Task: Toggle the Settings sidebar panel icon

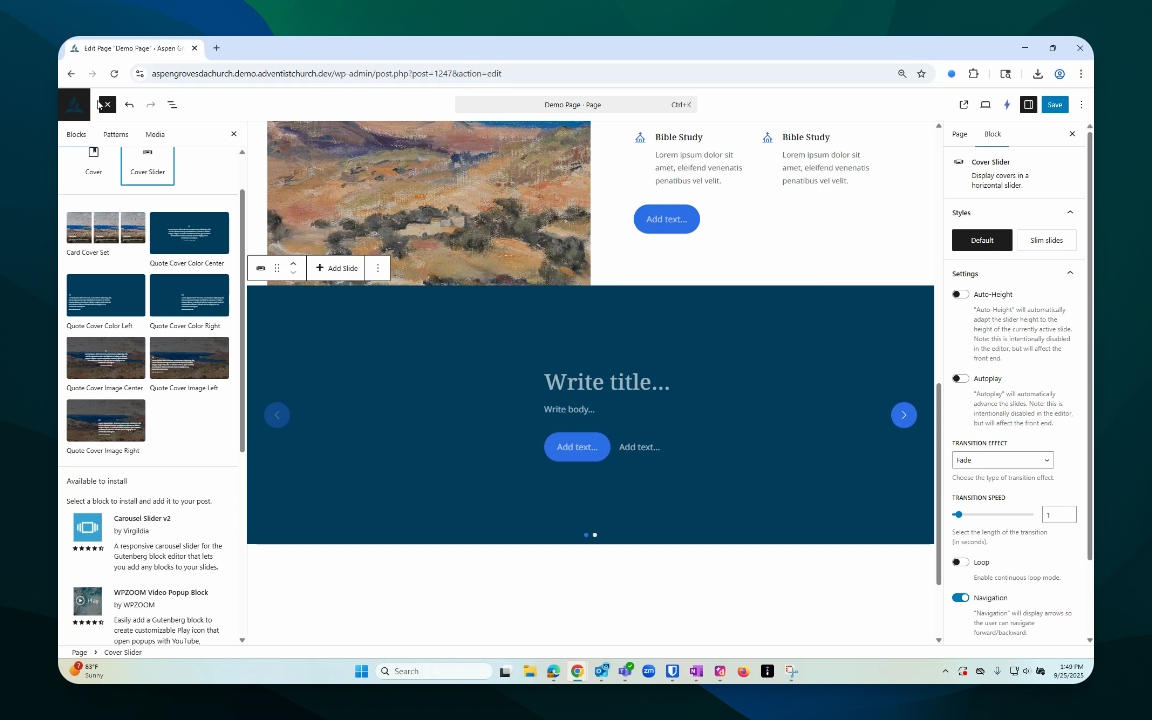Action: (1028, 105)
